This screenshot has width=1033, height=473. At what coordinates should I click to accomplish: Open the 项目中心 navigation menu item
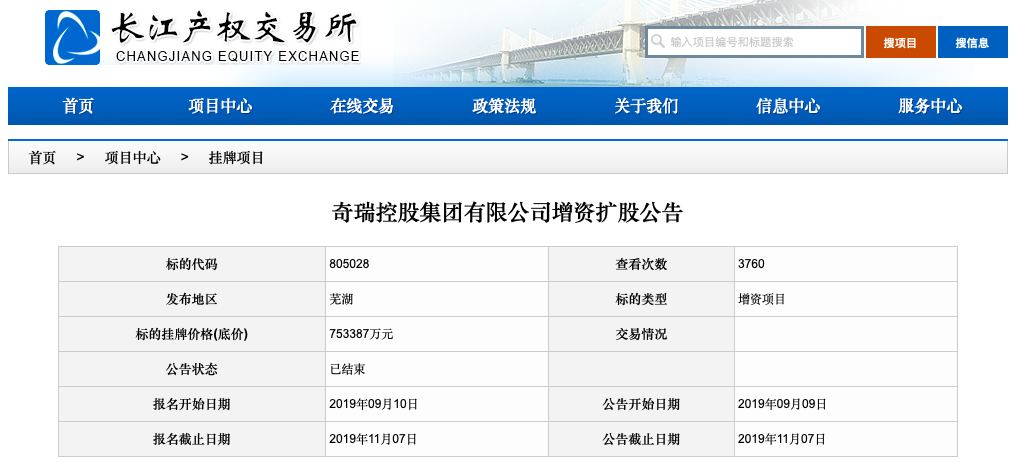point(220,106)
